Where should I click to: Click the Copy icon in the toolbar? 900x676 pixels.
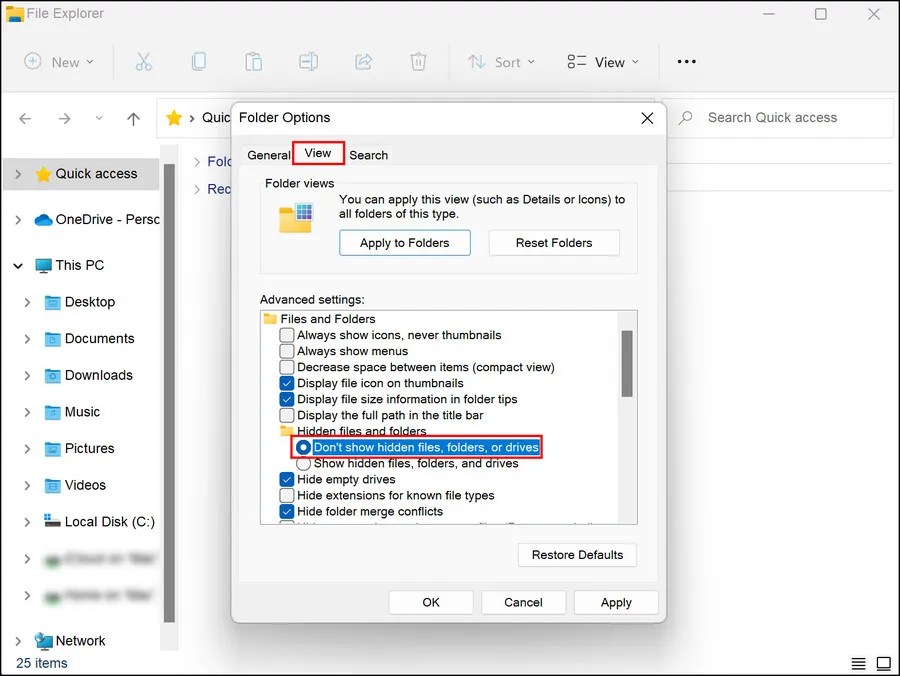click(x=199, y=61)
